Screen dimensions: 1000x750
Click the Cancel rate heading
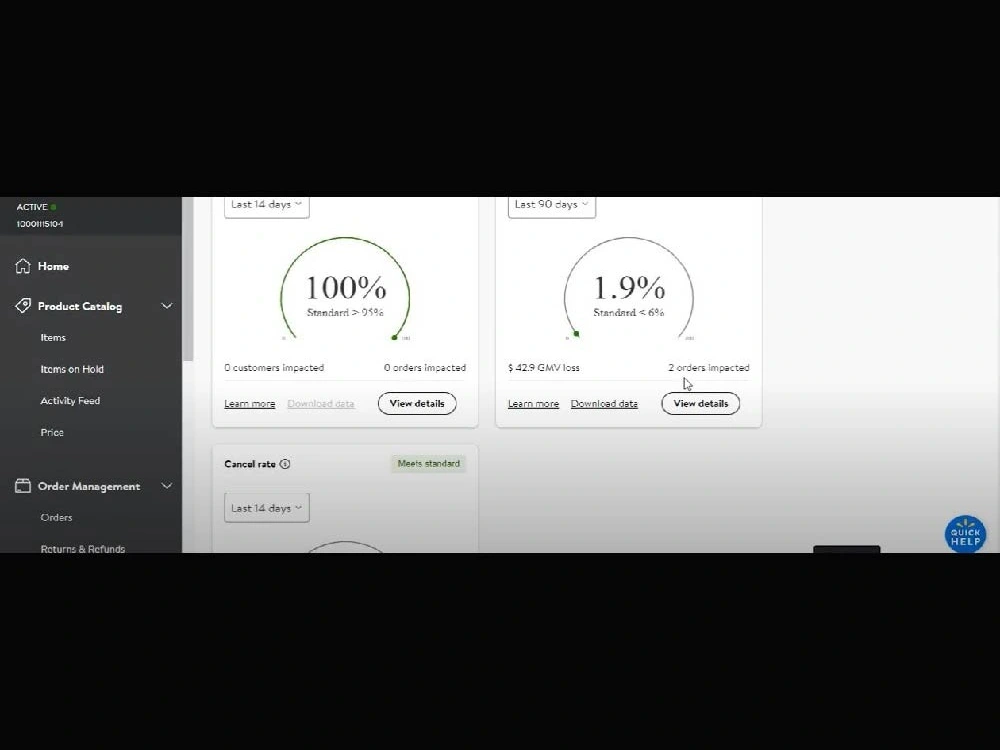point(250,464)
